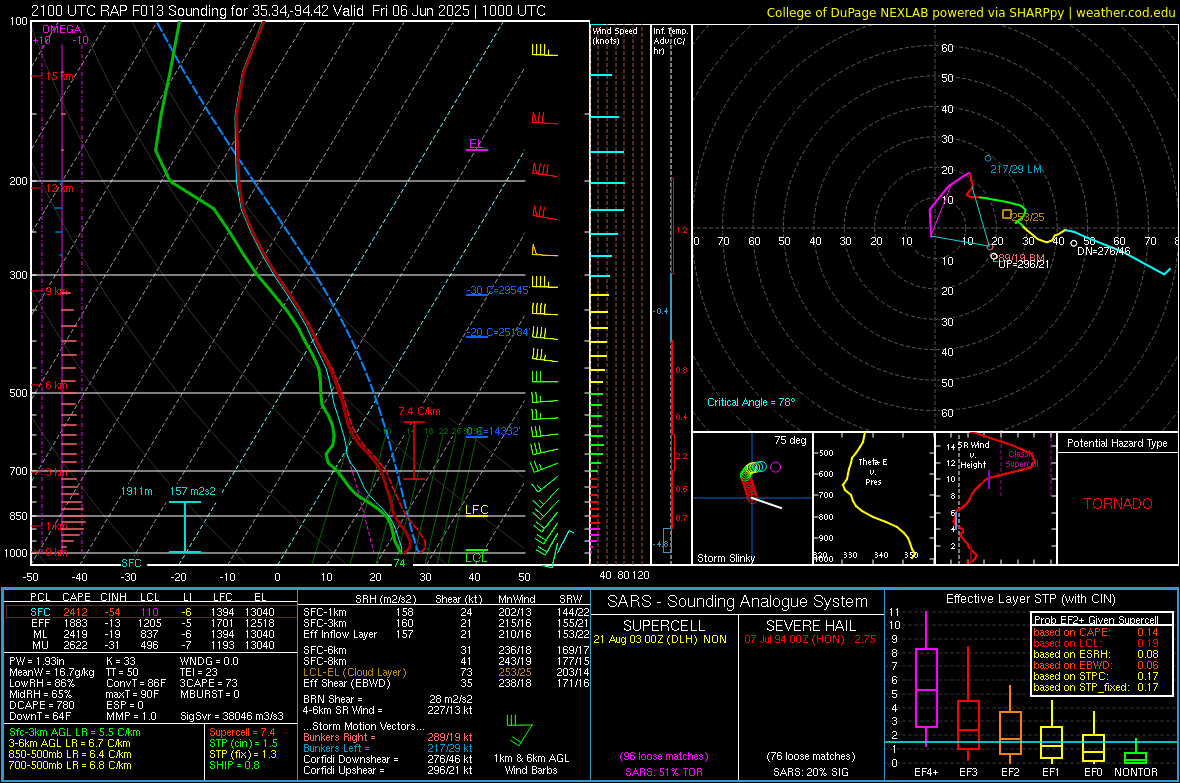Screen dimensions: 1180x783
Task: Click the Storm Slinky caption
Action: pyautogui.click(x=725, y=558)
